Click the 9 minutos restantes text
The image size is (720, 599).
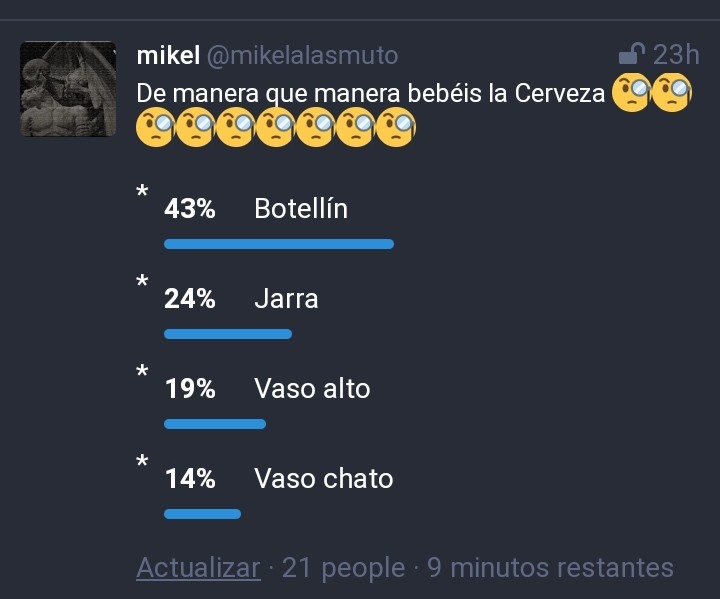point(550,568)
